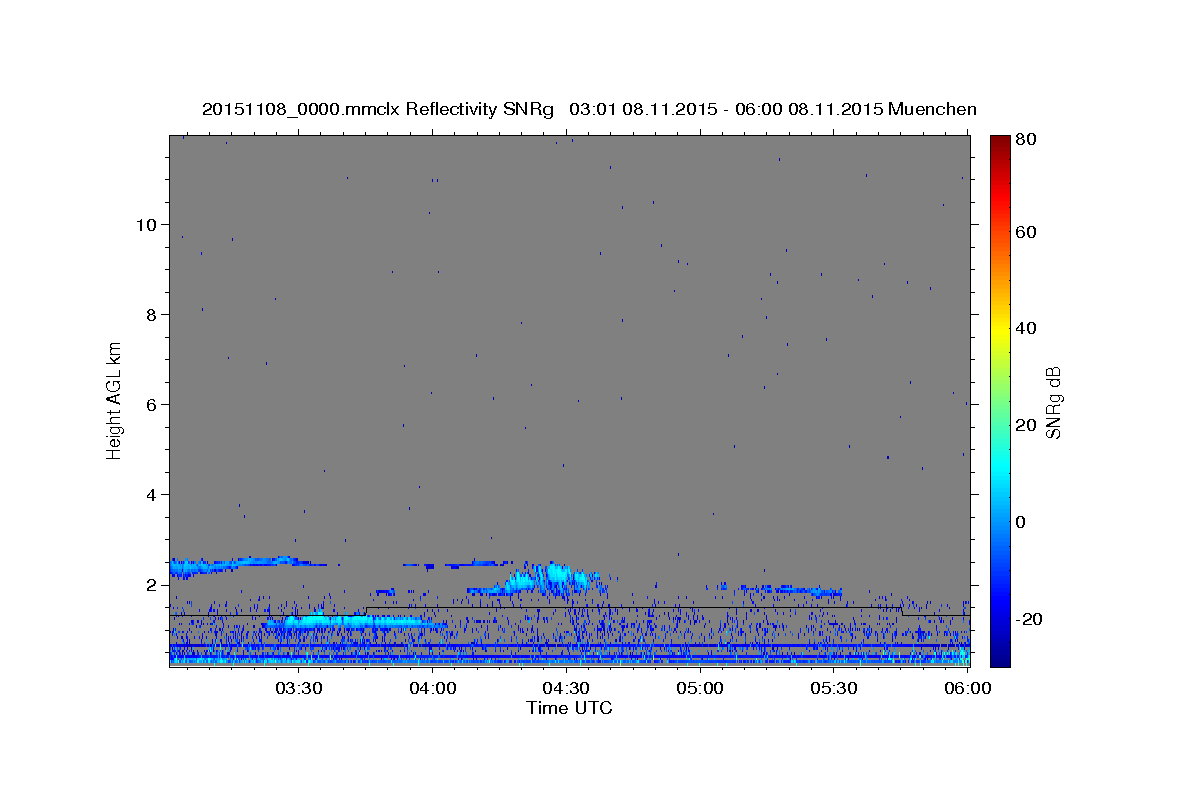Click the colorbar value 40
1200x800 pixels.
1027,328
